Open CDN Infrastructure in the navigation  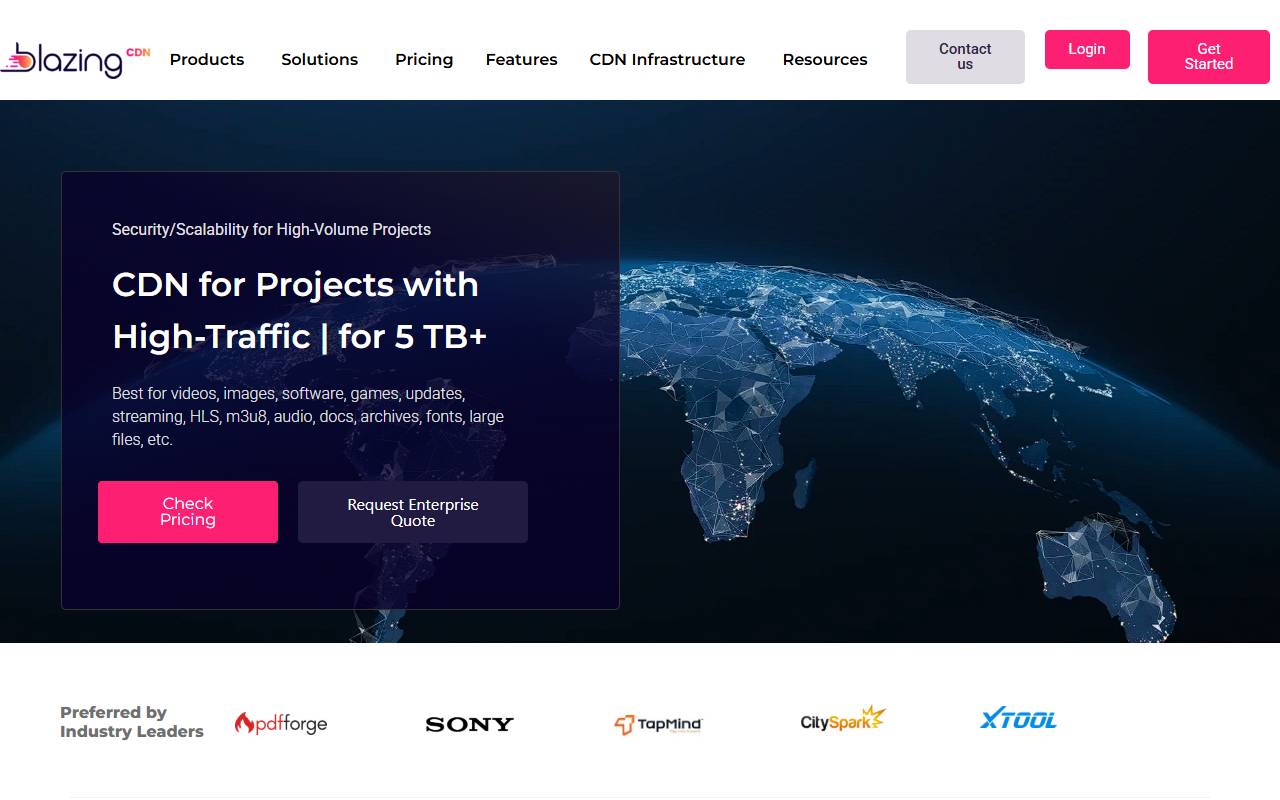(x=667, y=60)
